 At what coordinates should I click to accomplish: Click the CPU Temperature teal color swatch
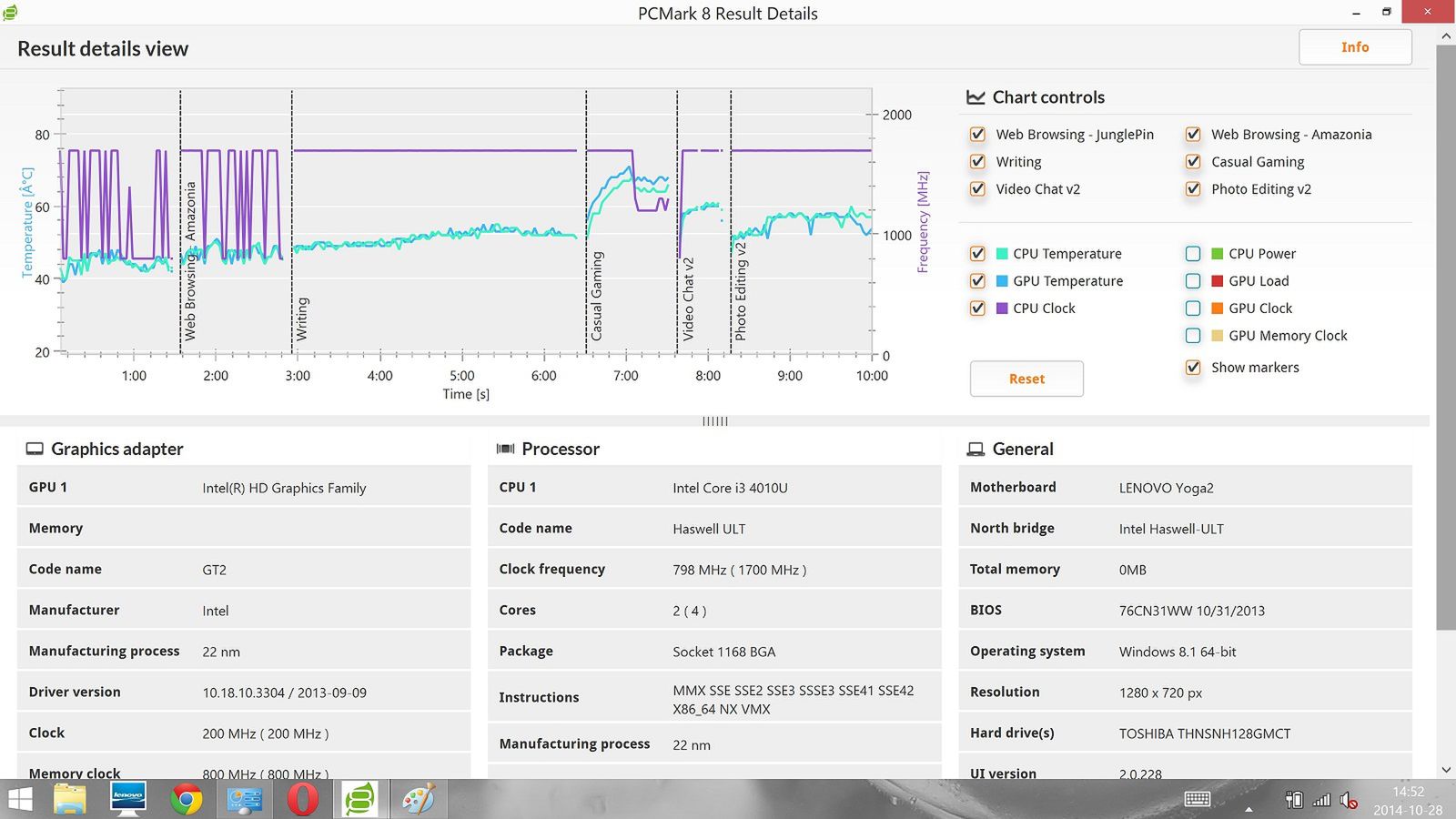[x=1002, y=254]
